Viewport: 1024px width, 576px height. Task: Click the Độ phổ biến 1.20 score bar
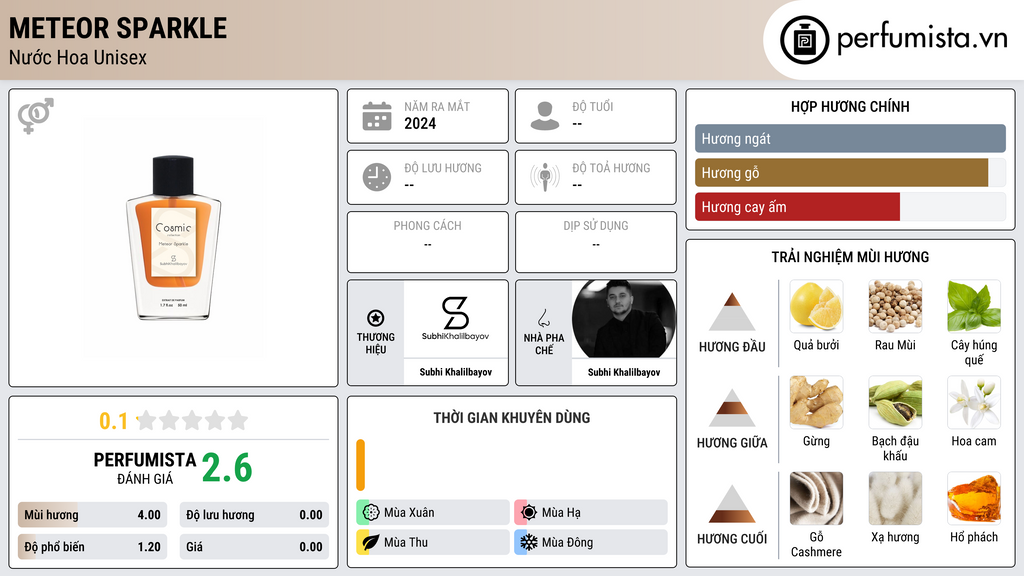[92, 547]
